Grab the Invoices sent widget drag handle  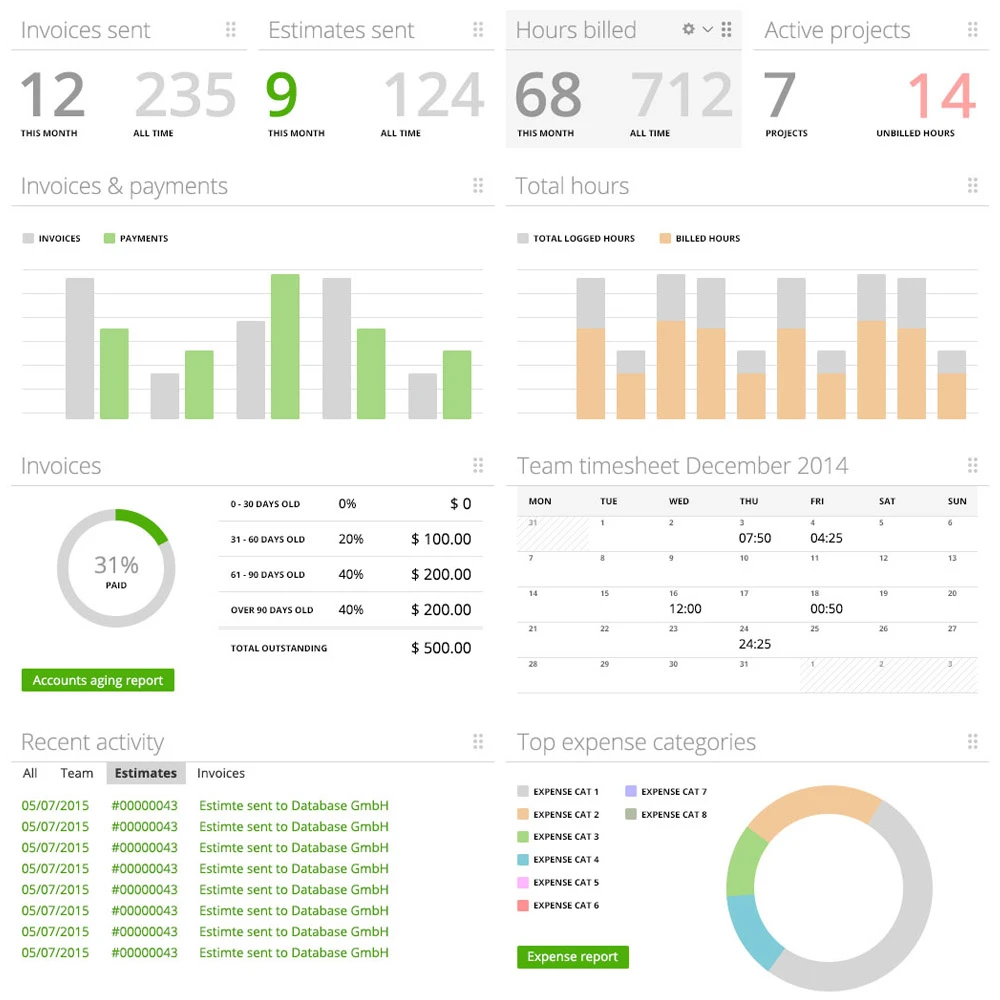(x=231, y=30)
